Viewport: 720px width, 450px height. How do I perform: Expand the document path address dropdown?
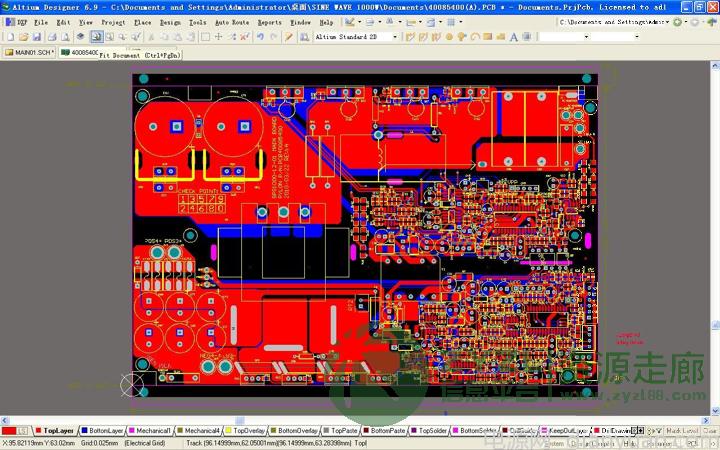(669, 21)
